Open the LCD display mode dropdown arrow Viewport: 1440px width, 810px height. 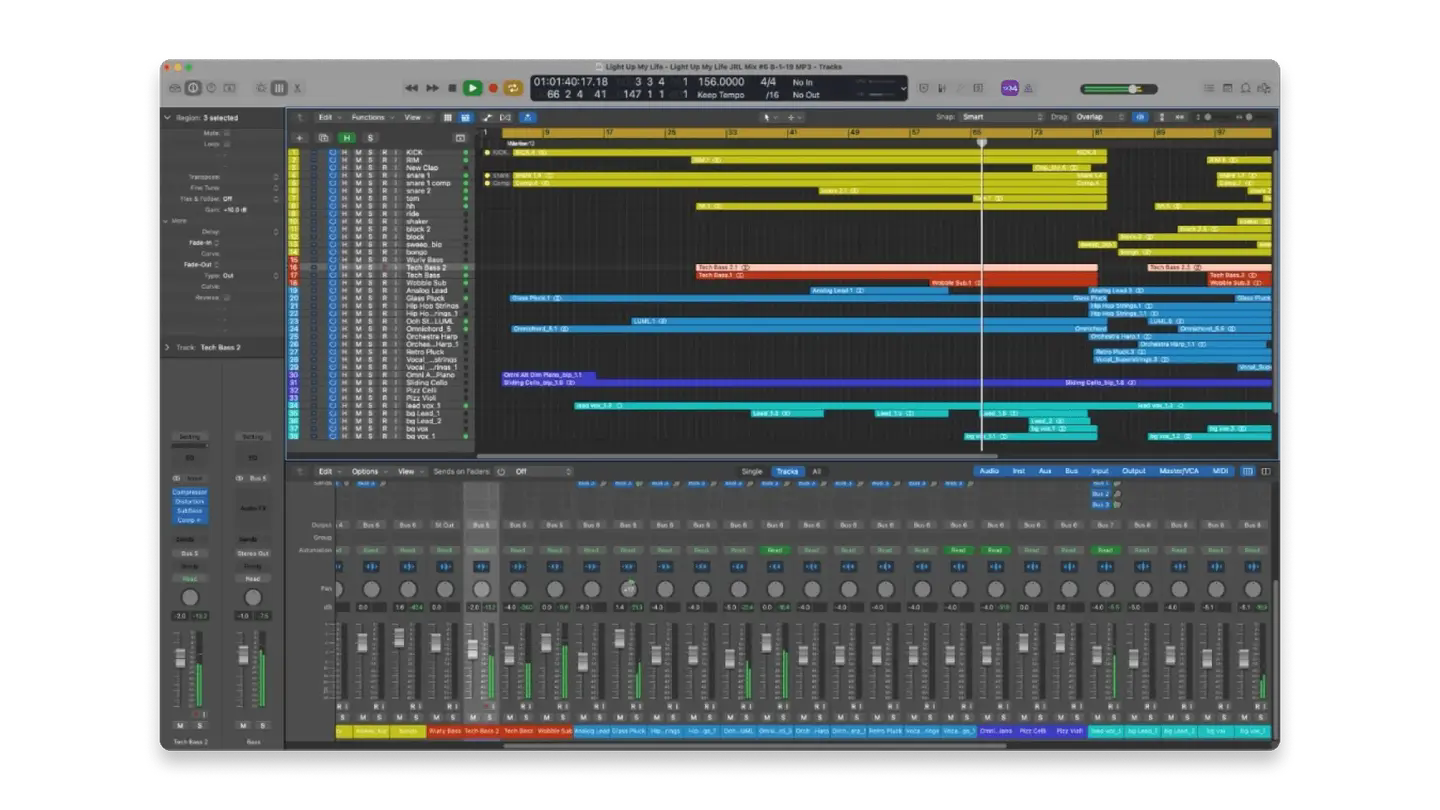(x=903, y=88)
